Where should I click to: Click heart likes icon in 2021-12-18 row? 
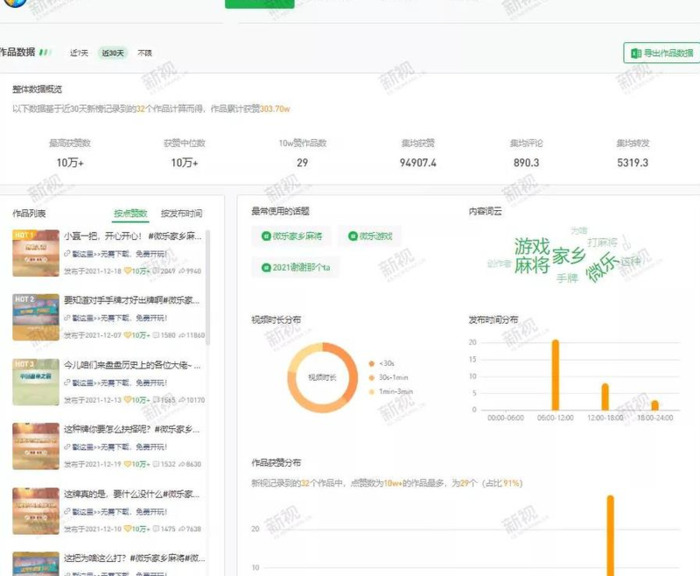128,271
